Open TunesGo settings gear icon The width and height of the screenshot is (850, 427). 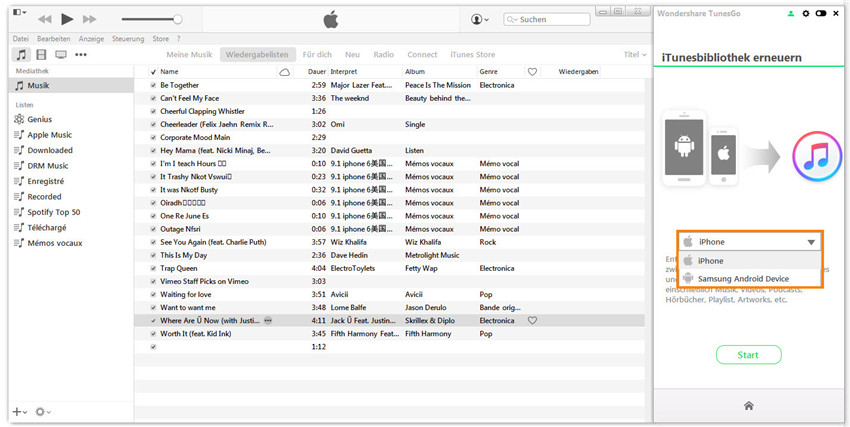[x=806, y=14]
